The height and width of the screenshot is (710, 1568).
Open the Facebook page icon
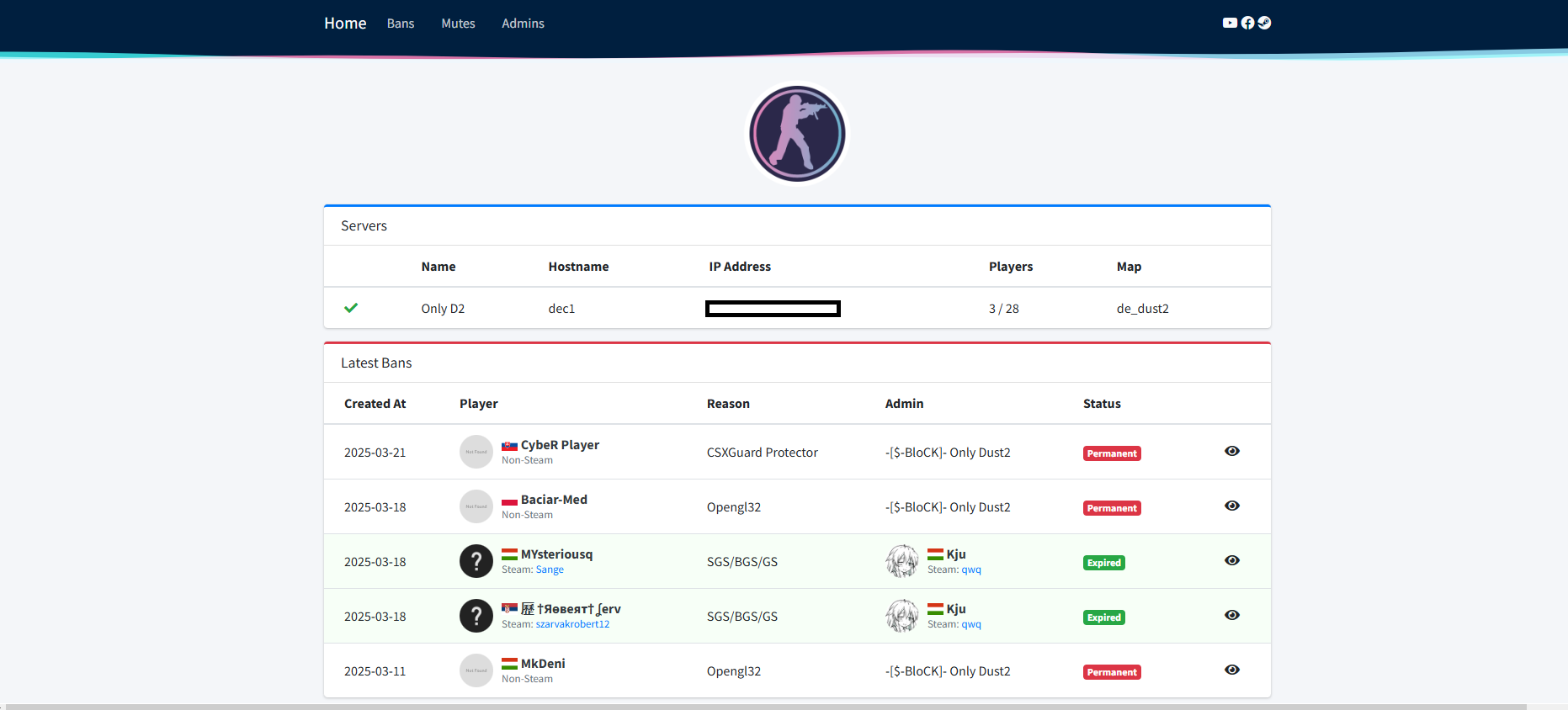(x=1247, y=23)
